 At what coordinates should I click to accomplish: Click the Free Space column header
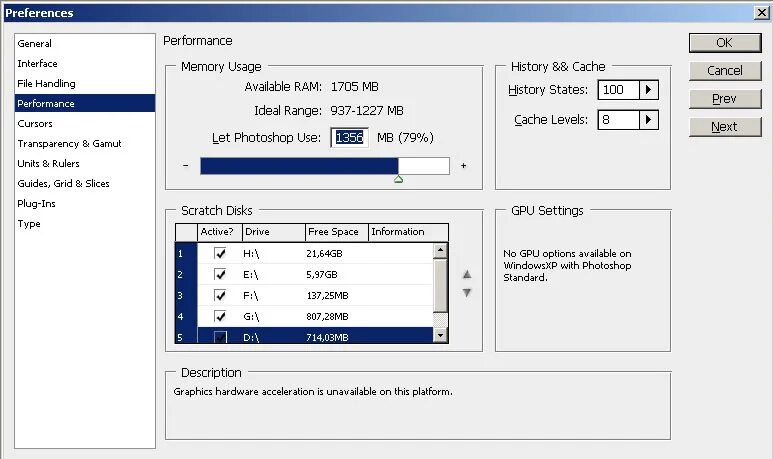(x=337, y=232)
